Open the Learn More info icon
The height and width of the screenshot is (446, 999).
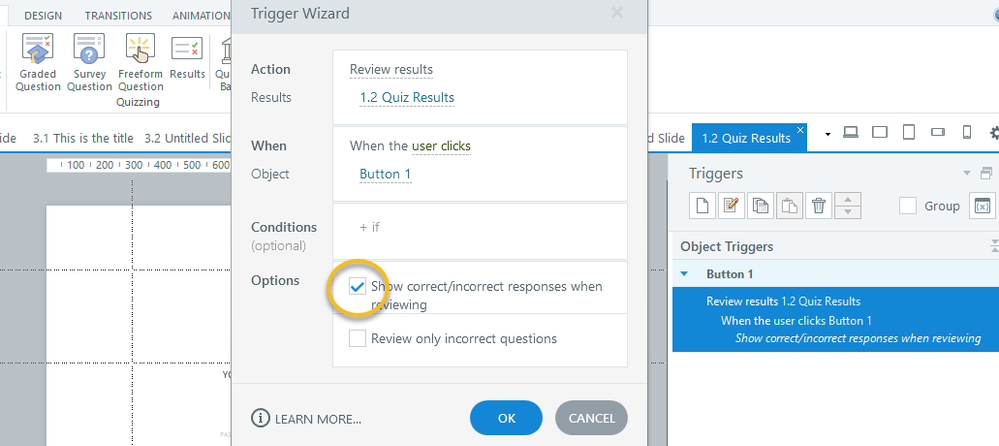pyautogui.click(x=260, y=418)
